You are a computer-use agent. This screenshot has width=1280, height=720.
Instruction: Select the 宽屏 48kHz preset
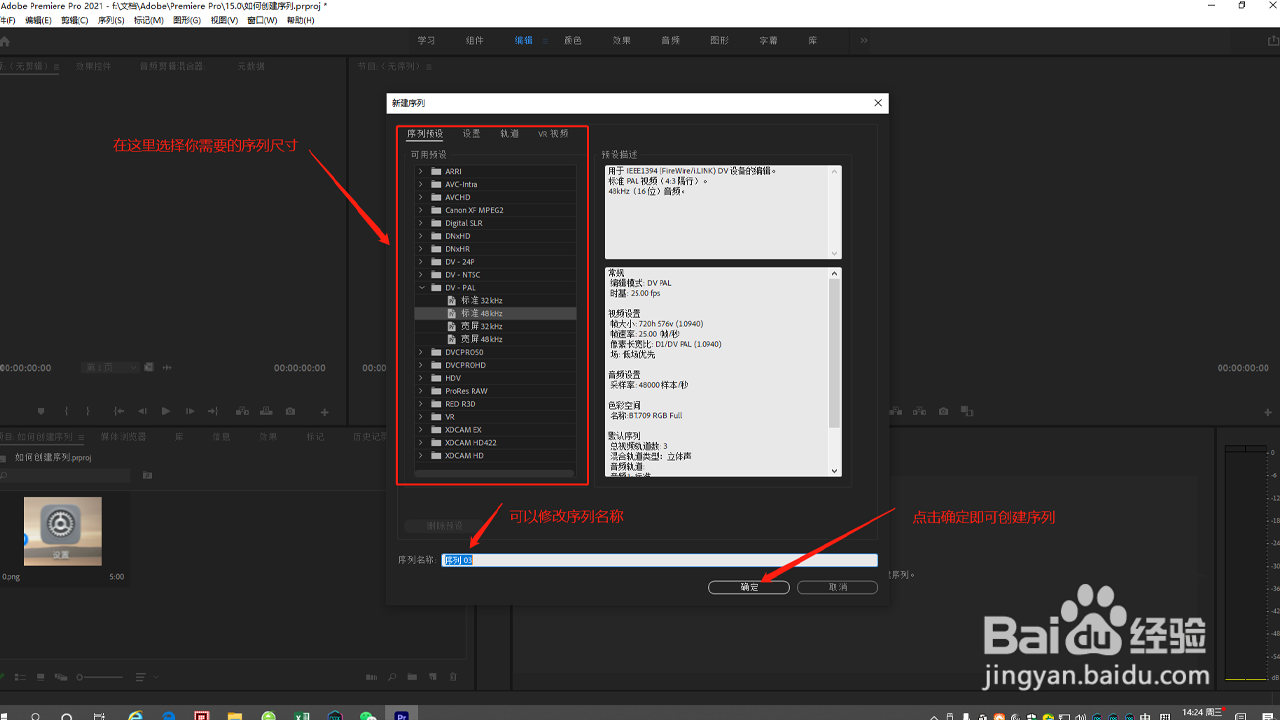(x=482, y=339)
